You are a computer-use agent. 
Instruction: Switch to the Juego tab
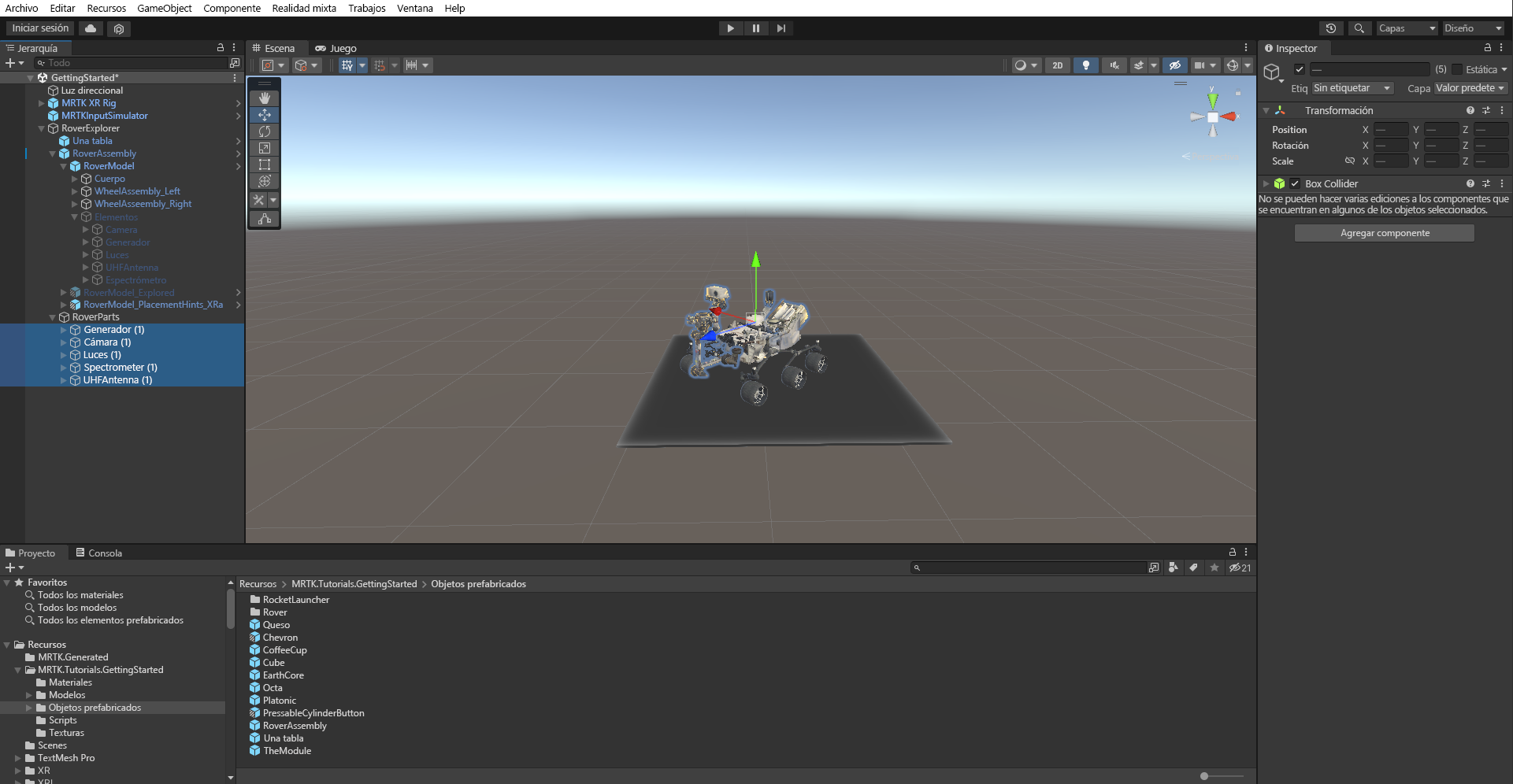pos(336,48)
